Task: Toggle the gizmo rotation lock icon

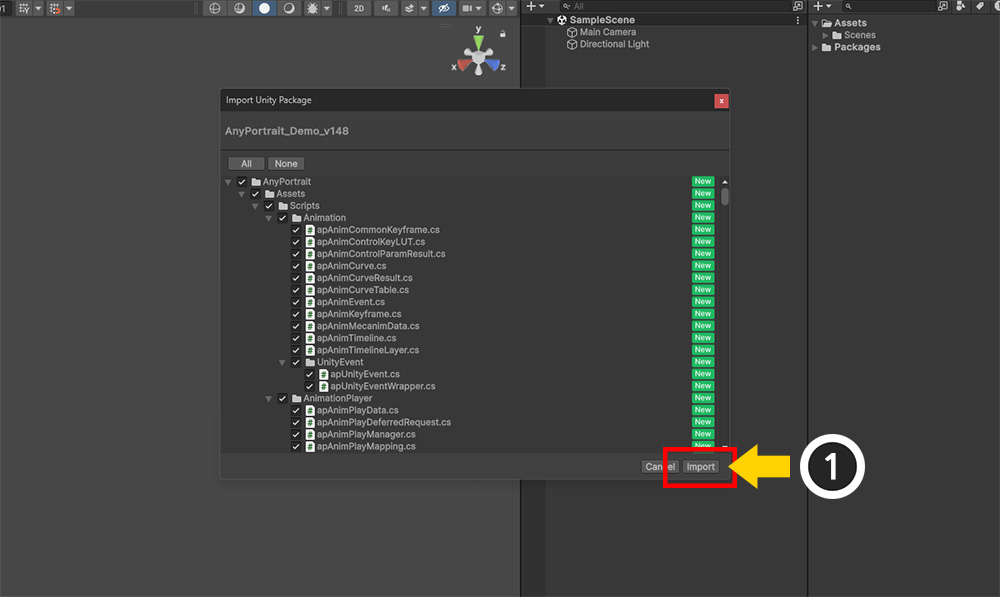Action: [503, 33]
